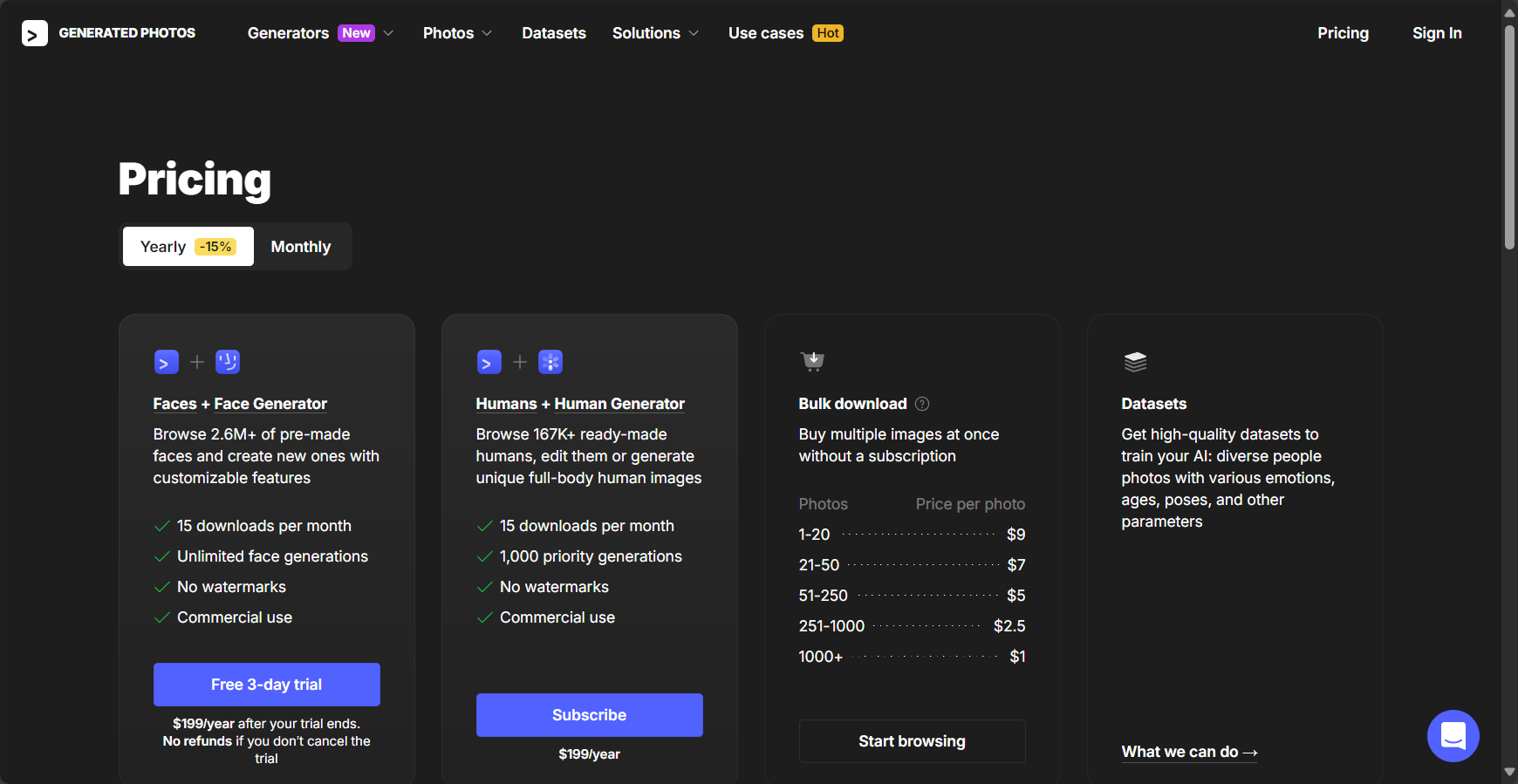Click the Start browsing button
Viewport: 1518px width, 784px height.
pos(913,741)
